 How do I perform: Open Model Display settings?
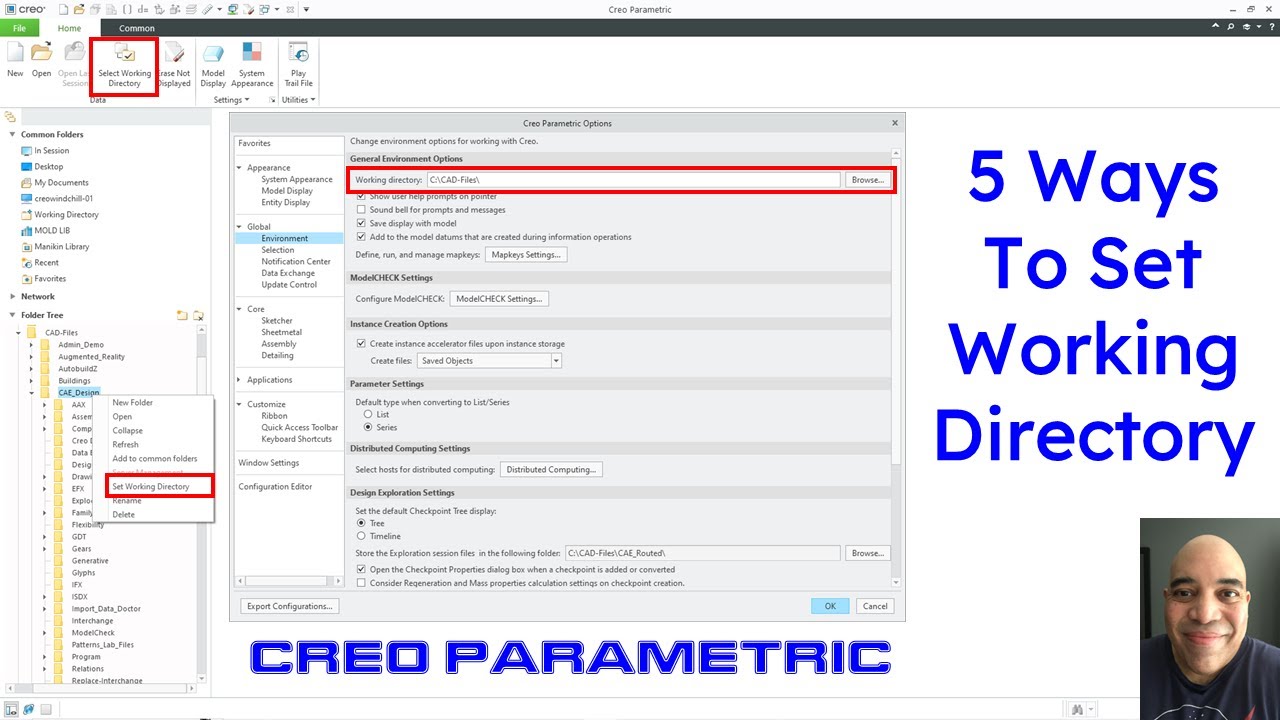213,65
